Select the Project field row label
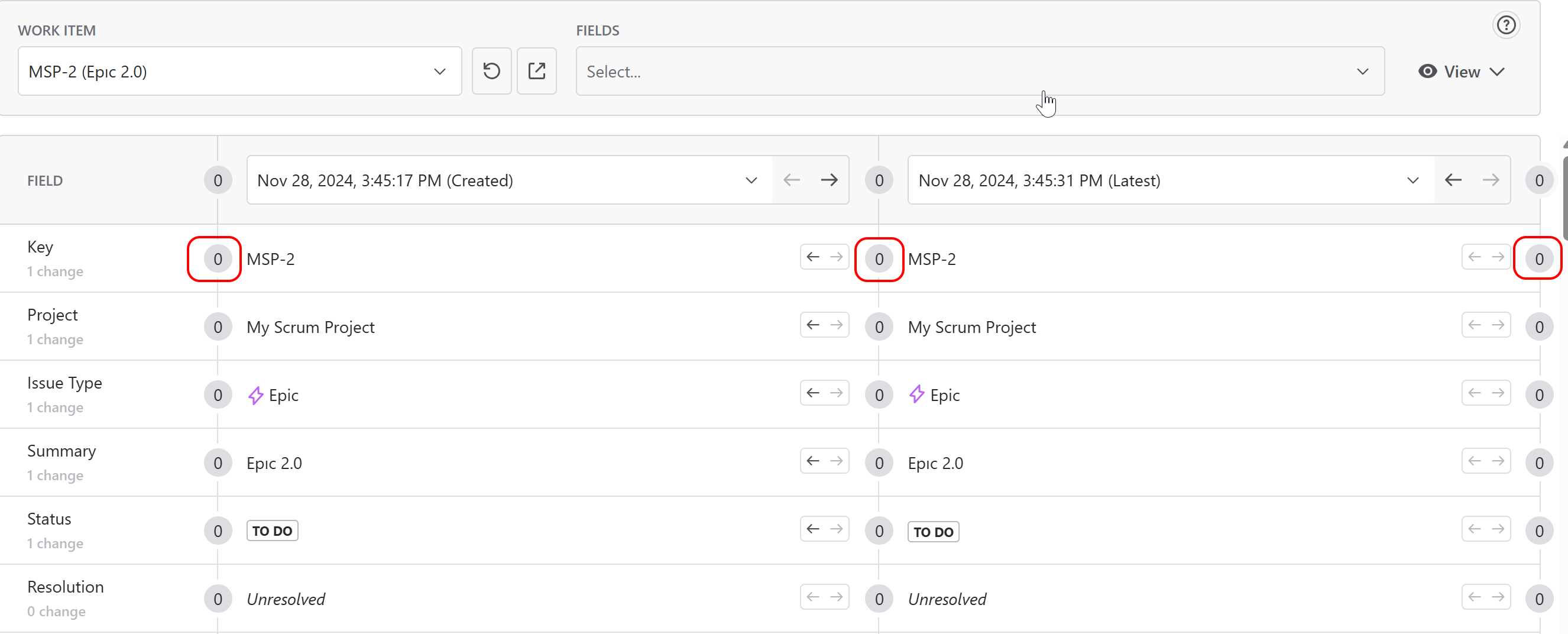 tap(53, 315)
